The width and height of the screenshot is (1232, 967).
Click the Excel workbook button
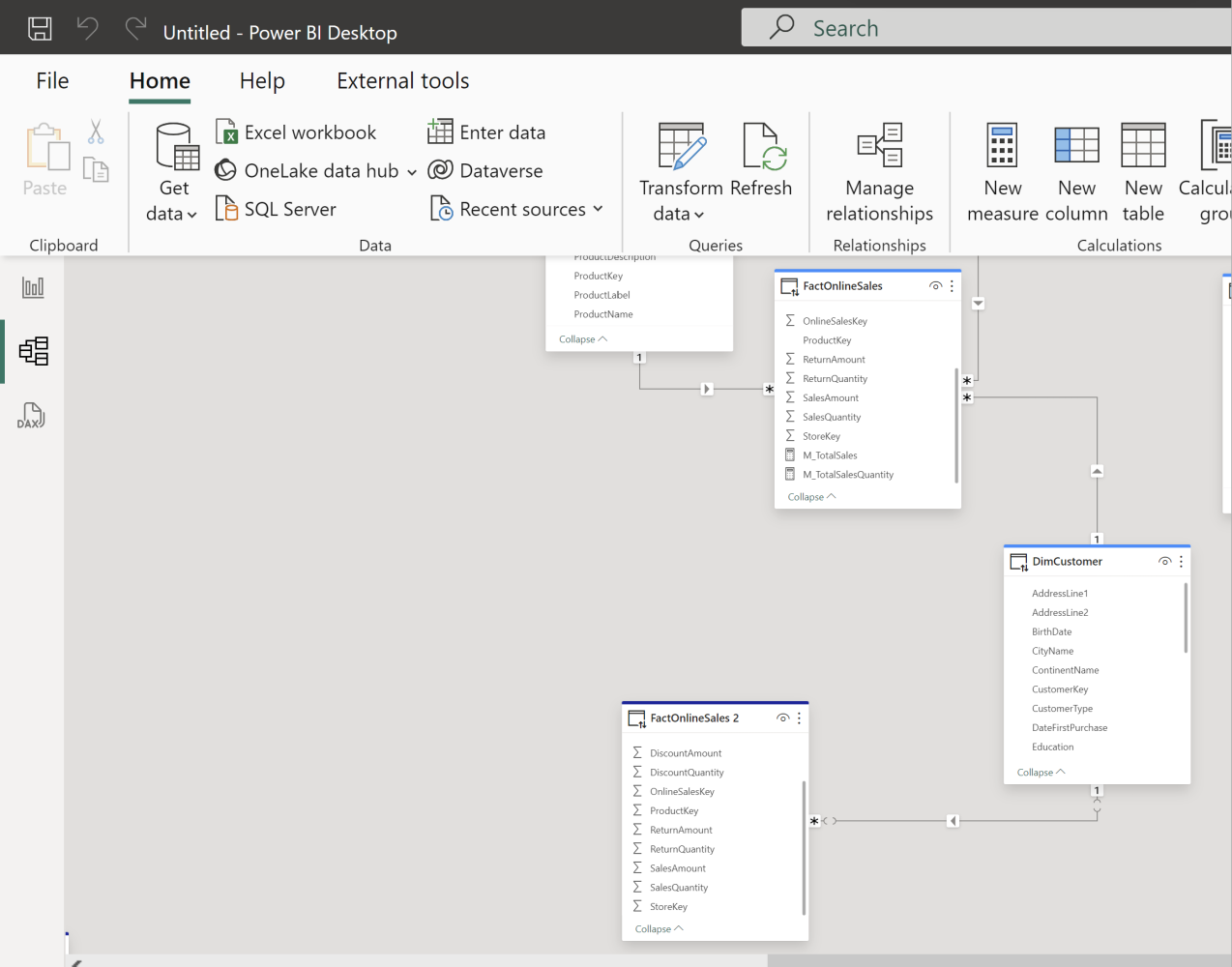(296, 132)
